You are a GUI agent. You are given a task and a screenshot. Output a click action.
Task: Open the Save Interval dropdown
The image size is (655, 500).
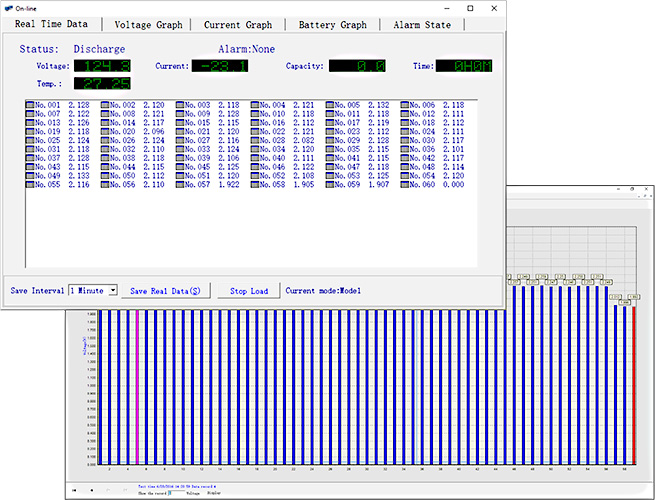click(x=113, y=290)
